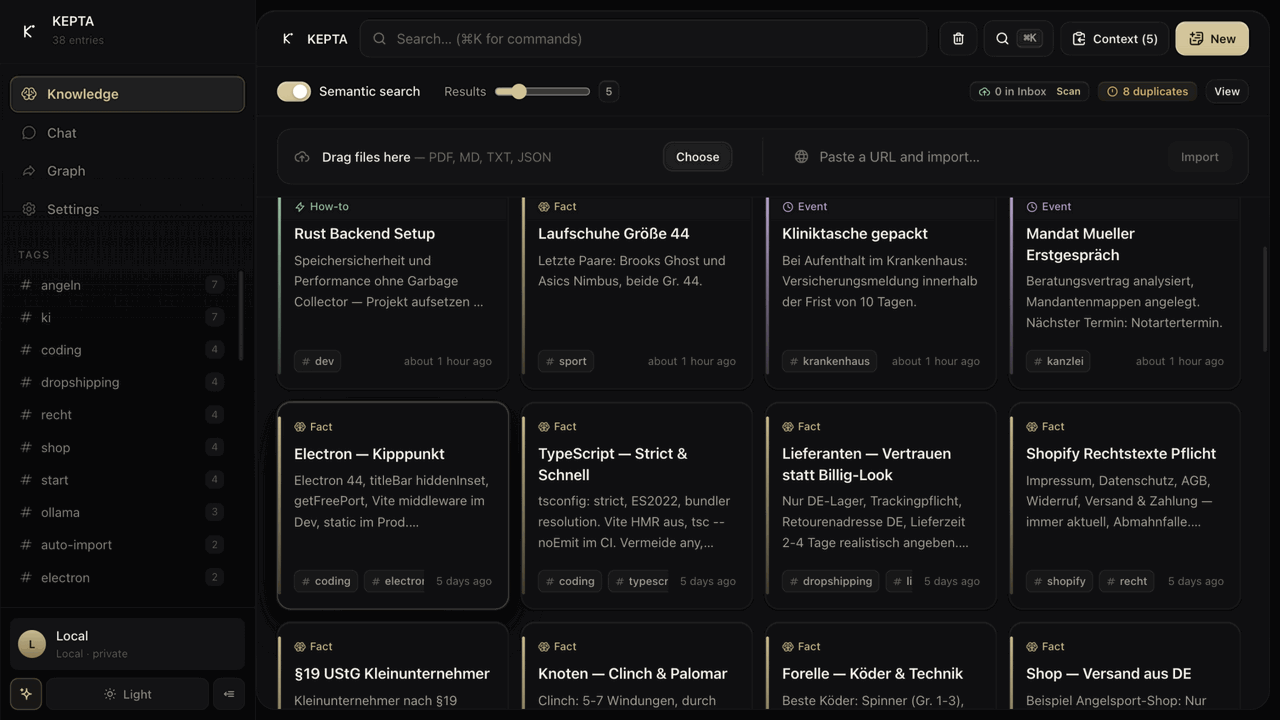Open Settings in the sidebar

(x=127, y=209)
